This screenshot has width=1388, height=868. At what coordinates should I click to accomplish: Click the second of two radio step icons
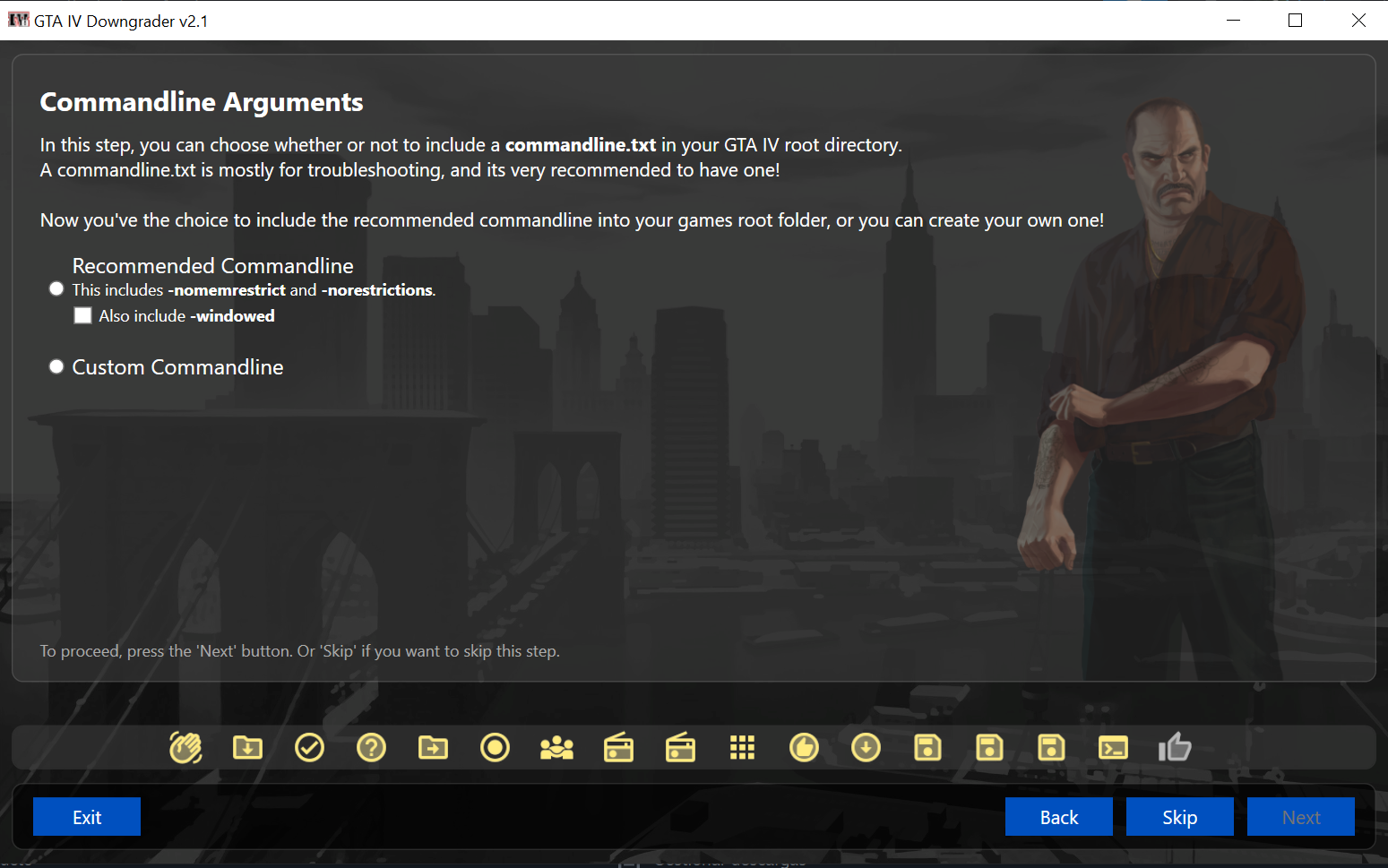coord(680,747)
